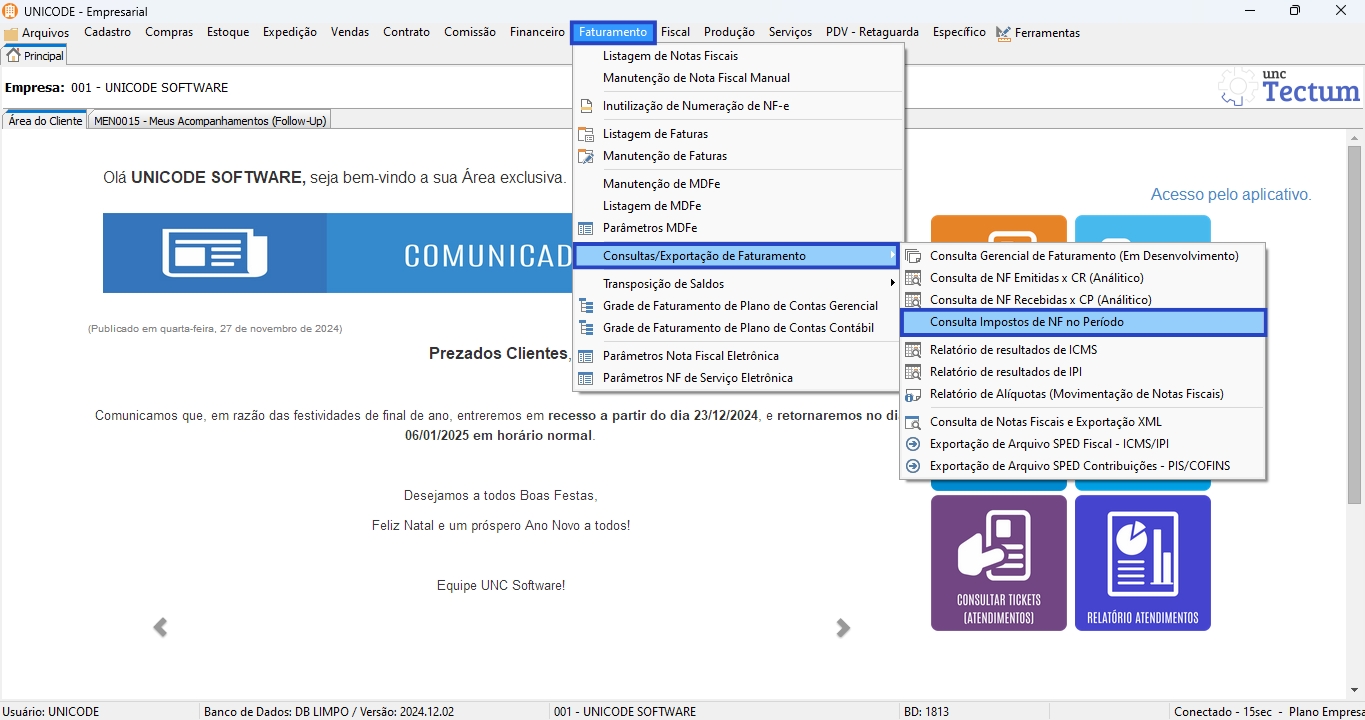
Task: Go to the previous announcement slide arrow
Action: click(160, 627)
